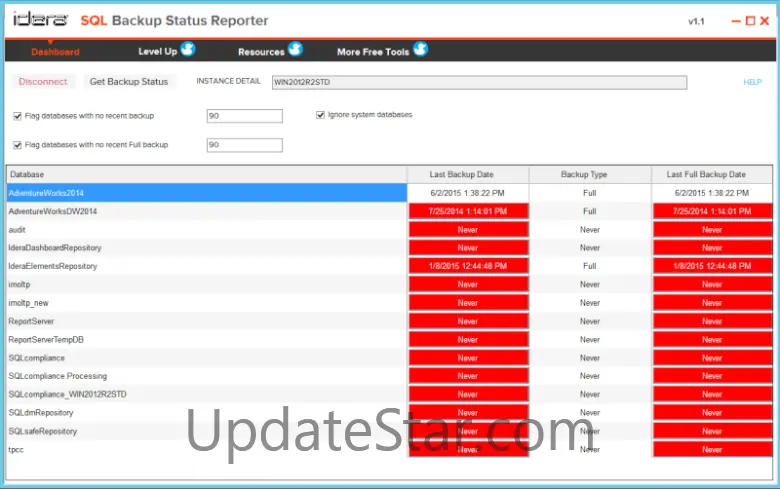Click the Idera logo
This screenshot has height=489, width=780.
40,20
